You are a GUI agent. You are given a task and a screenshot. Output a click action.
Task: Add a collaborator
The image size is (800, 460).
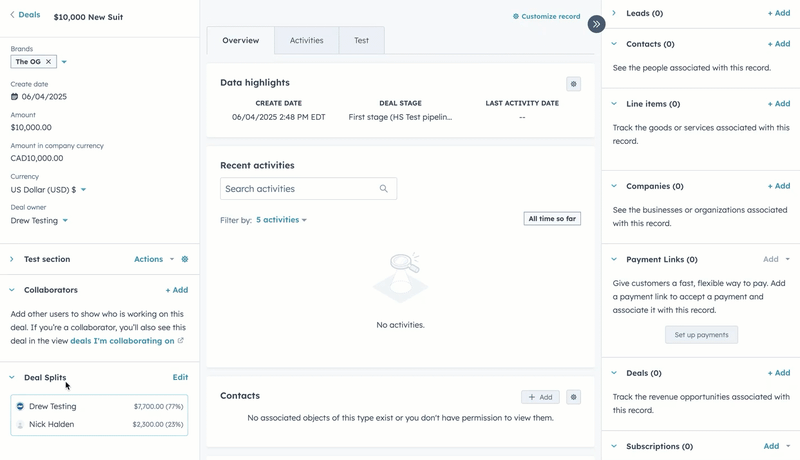coord(177,290)
